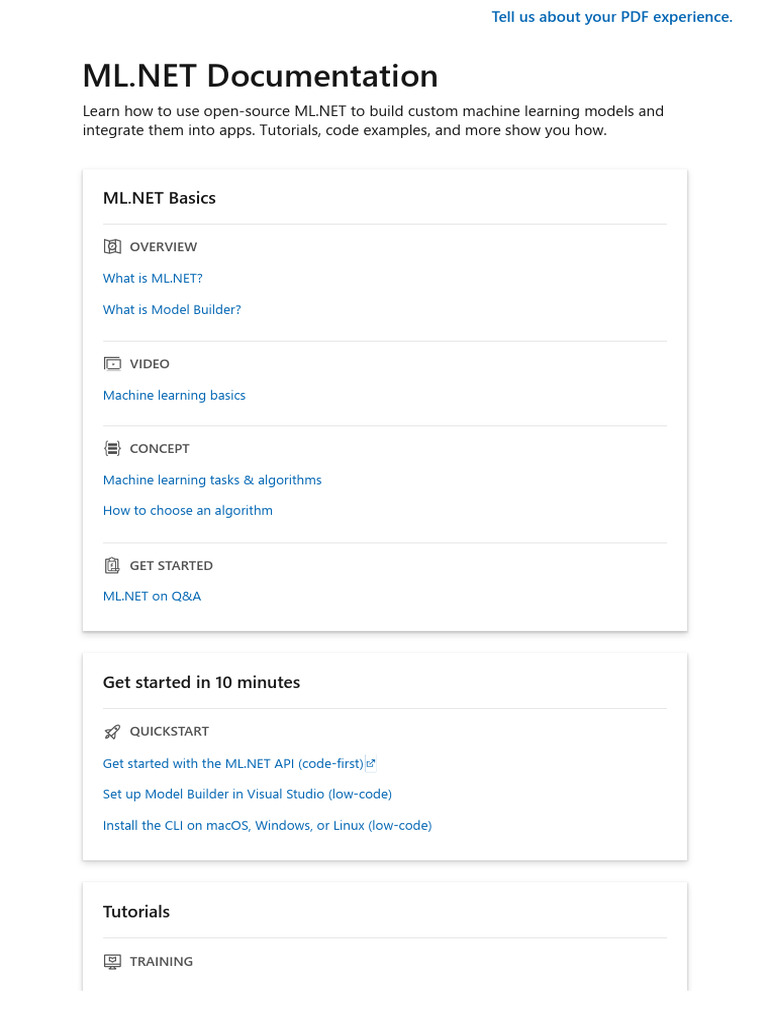Open "What is Model Builder?" link
768x1024 pixels.
[172, 310]
